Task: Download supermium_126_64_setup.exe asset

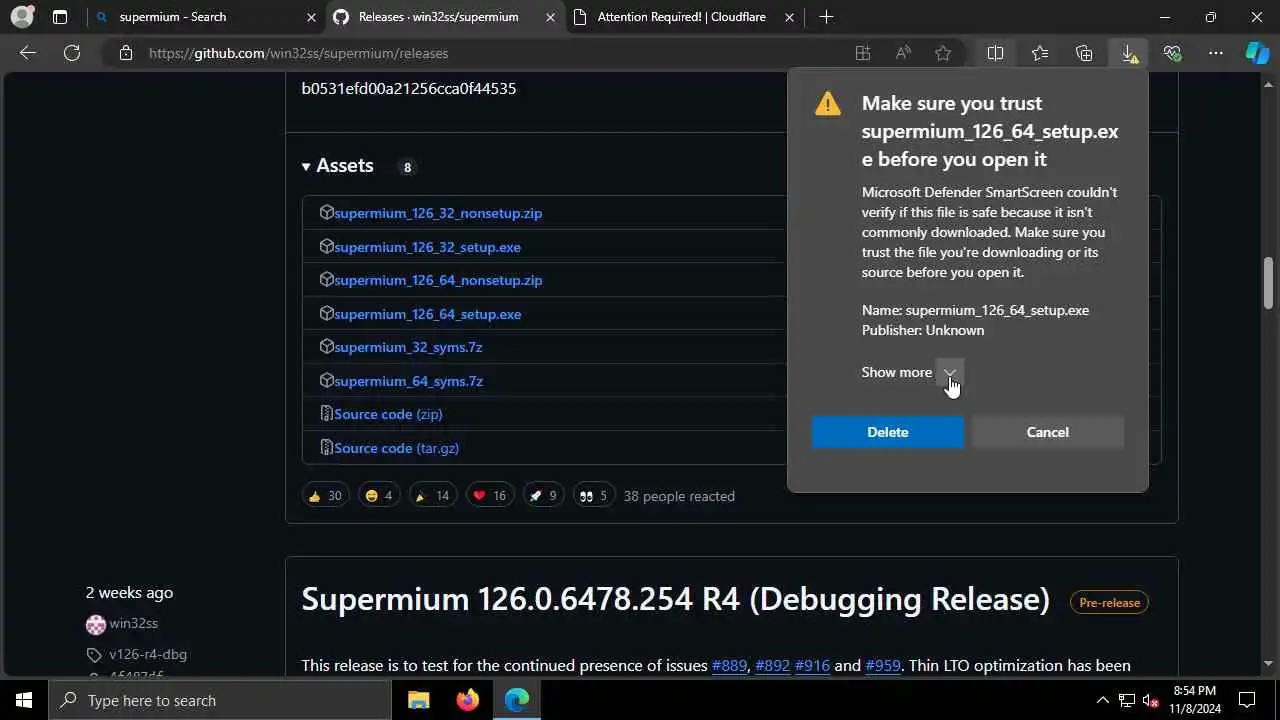Action: (x=427, y=314)
